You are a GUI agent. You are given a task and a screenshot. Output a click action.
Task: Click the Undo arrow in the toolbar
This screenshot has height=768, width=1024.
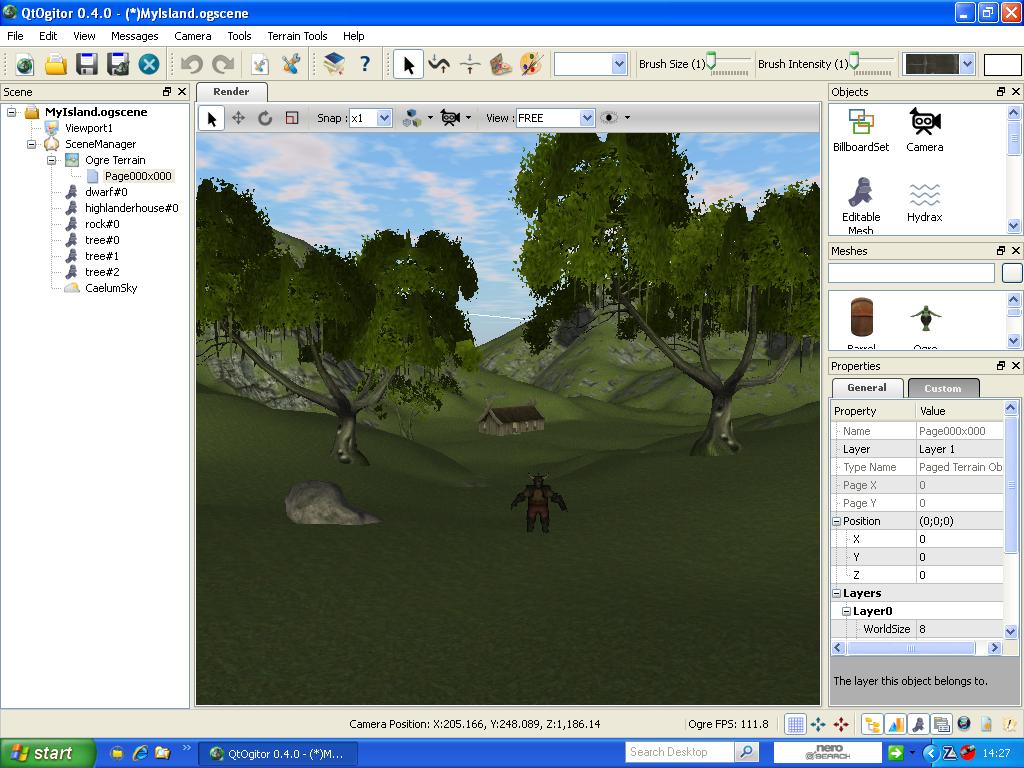click(191, 64)
